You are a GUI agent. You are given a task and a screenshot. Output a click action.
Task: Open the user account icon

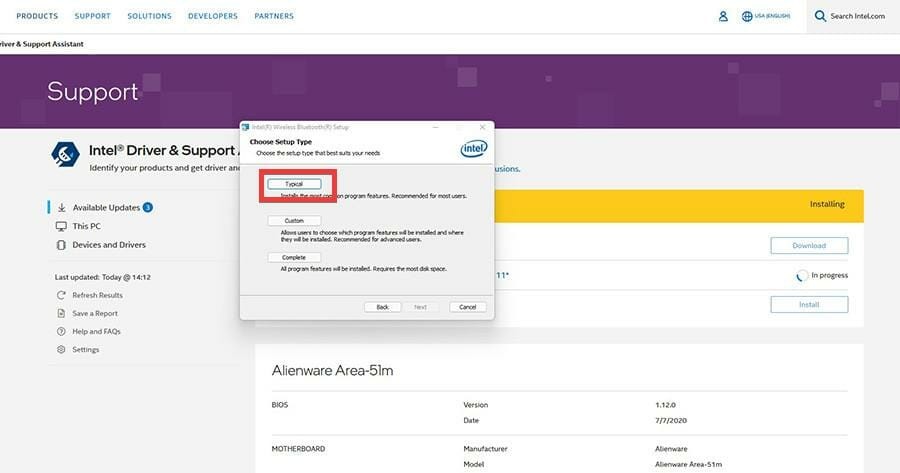(x=723, y=16)
